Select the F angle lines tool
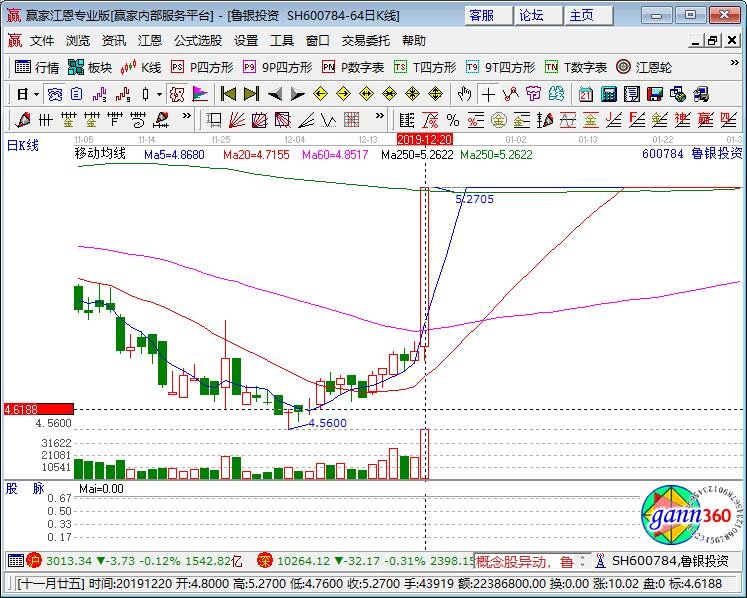The width and height of the screenshot is (747, 598). tap(636, 120)
